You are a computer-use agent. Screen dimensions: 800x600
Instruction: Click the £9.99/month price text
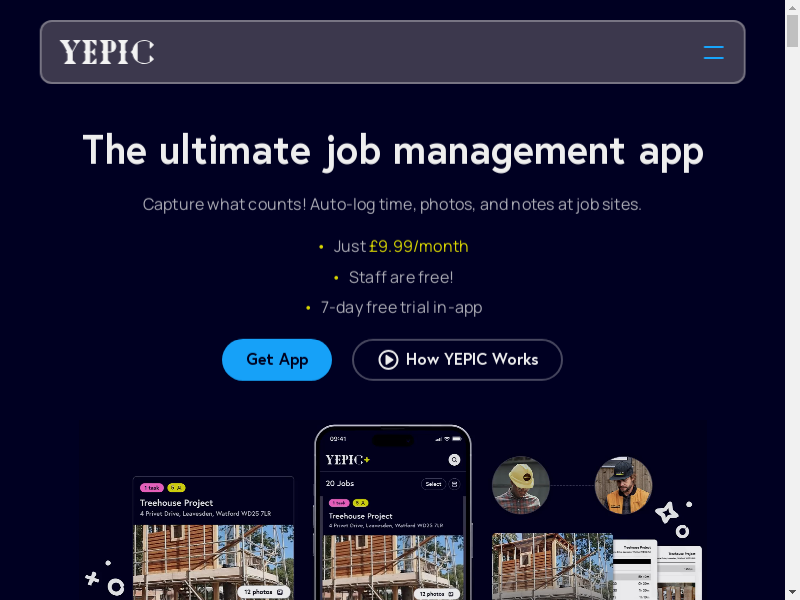(x=418, y=246)
